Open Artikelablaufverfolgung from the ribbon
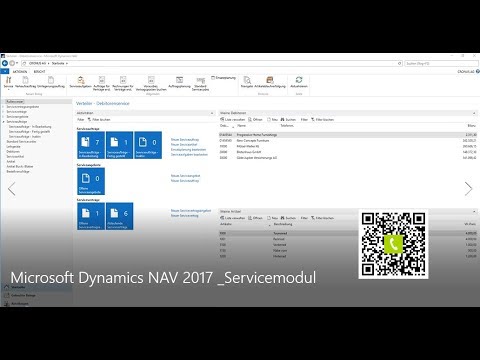This screenshot has height=360, width=480. coord(270,82)
